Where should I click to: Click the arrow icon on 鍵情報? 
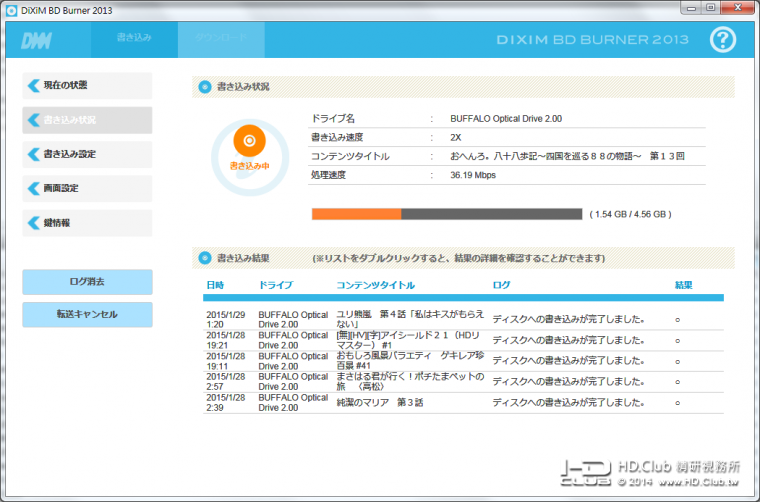click(34, 223)
